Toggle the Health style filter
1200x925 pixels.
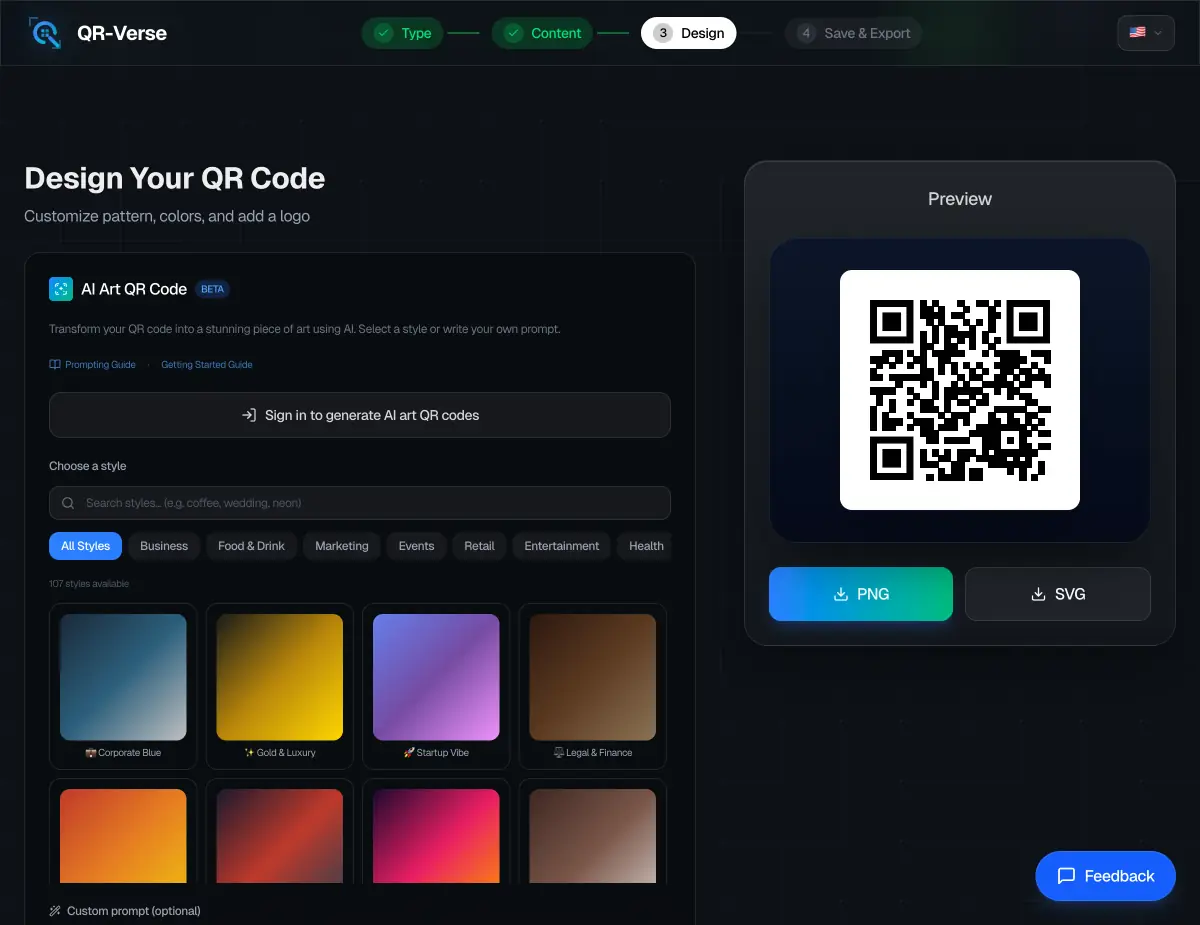645,546
